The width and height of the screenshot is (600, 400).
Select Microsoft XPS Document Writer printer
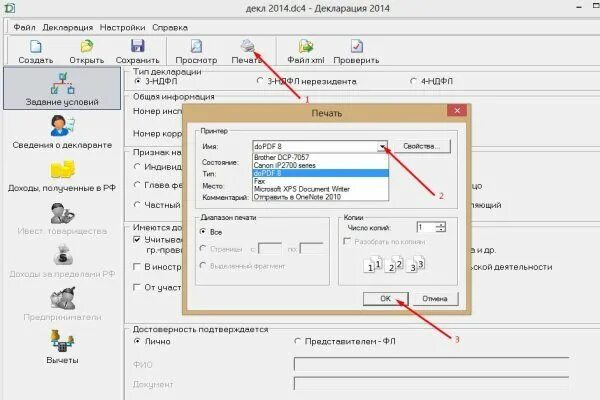tap(321, 189)
